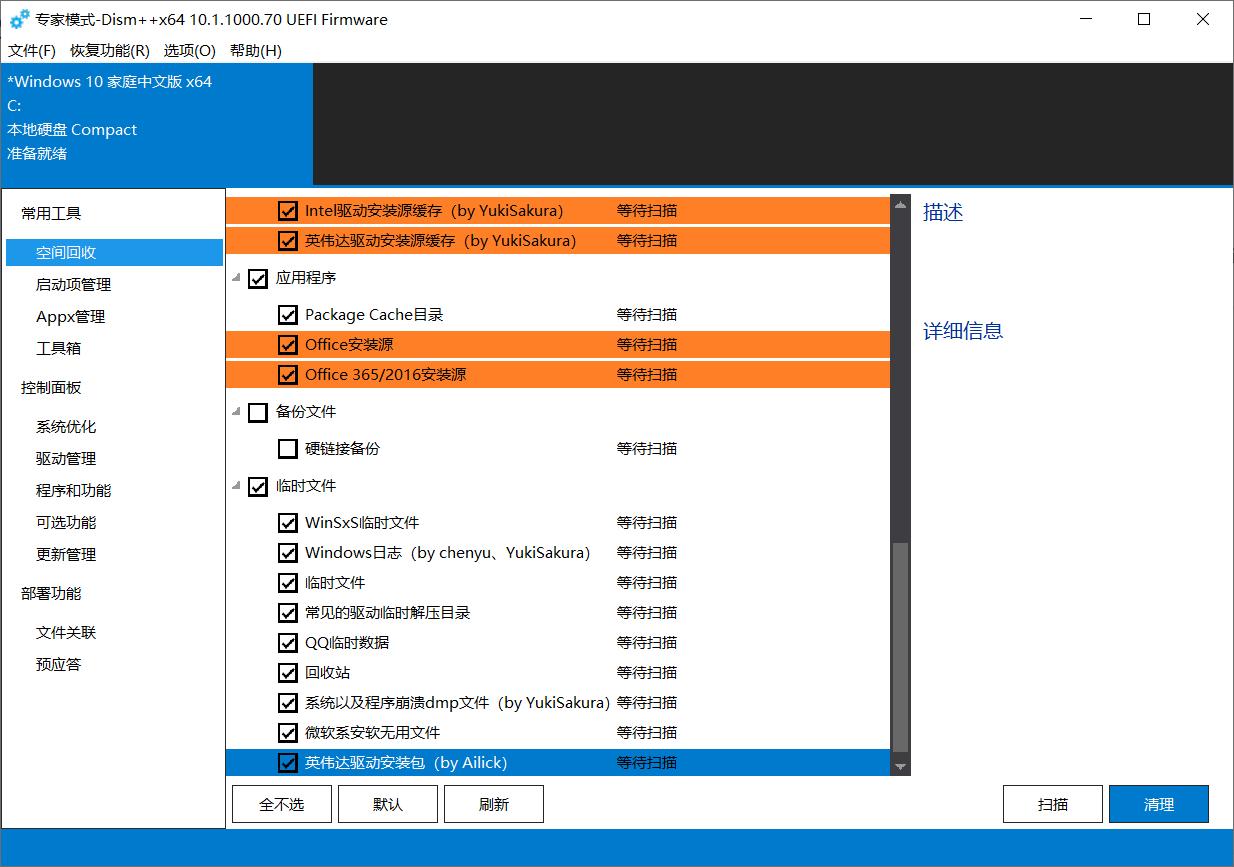Open the 选项(O) menu
Image resolution: width=1234 pixels, height=867 pixels.
click(x=189, y=50)
